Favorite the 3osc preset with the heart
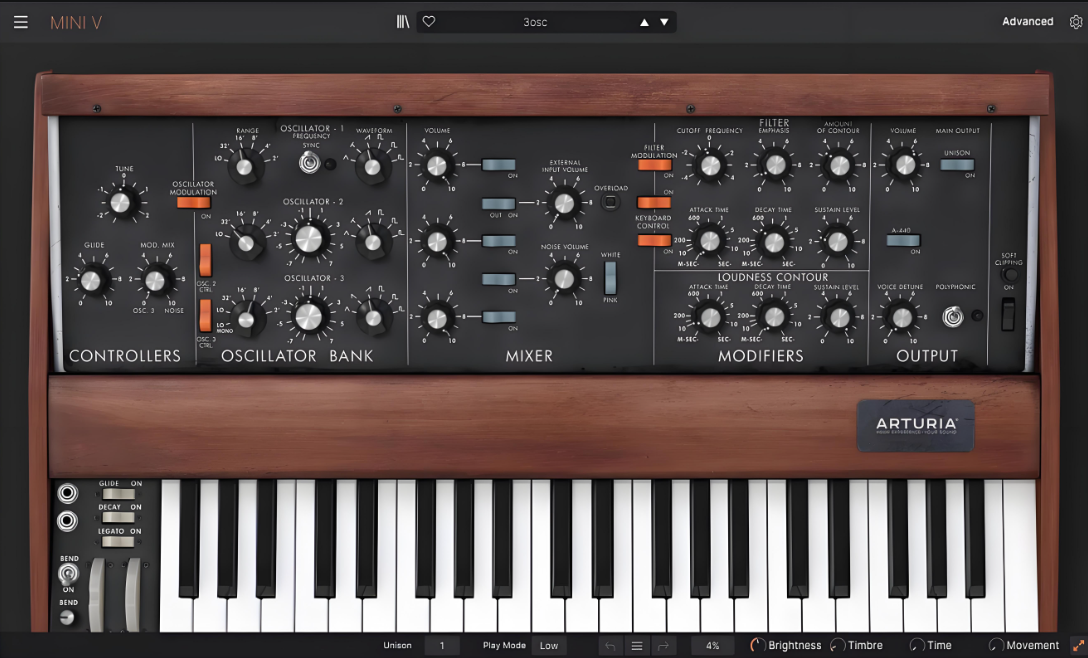The width and height of the screenshot is (1088, 658). [x=429, y=22]
